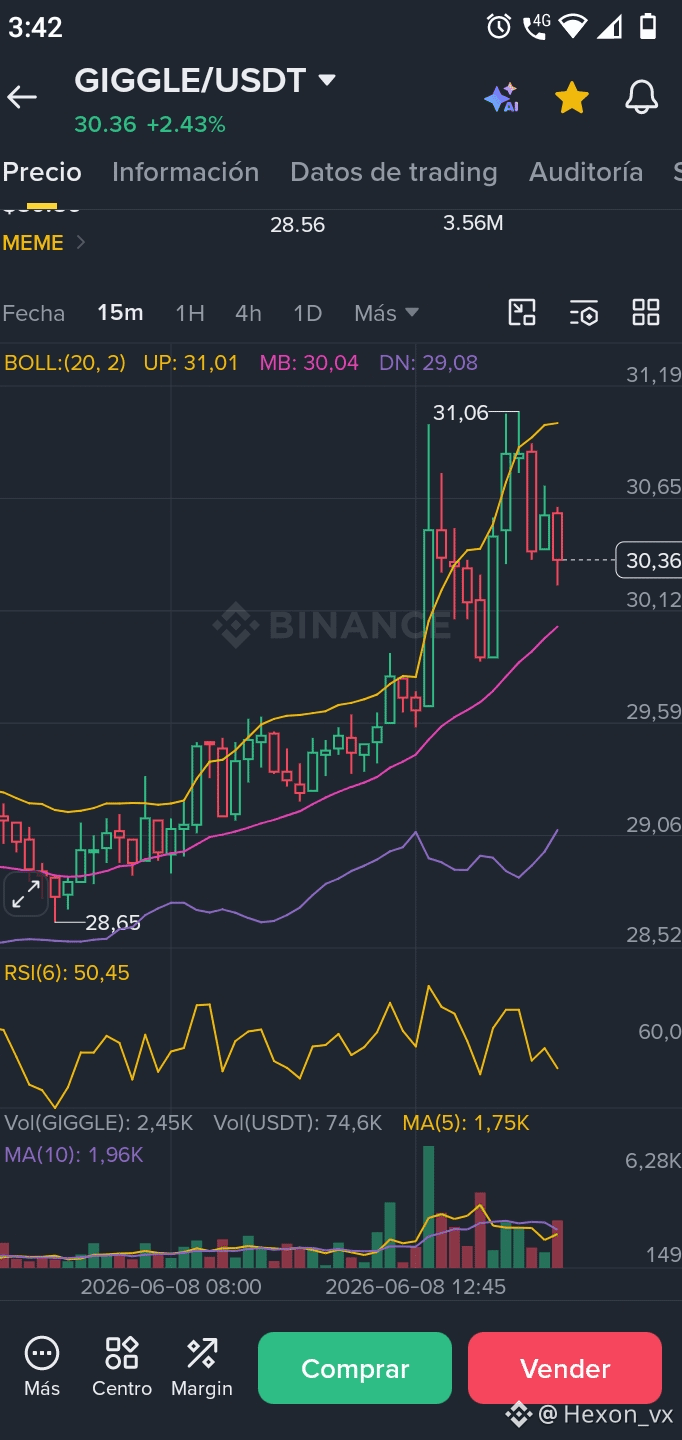Click the 30.36 +2.43% price text
Image resolution: width=682 pixels, height=1440 pixels.
pyautogui.click(x=150, y=125)
